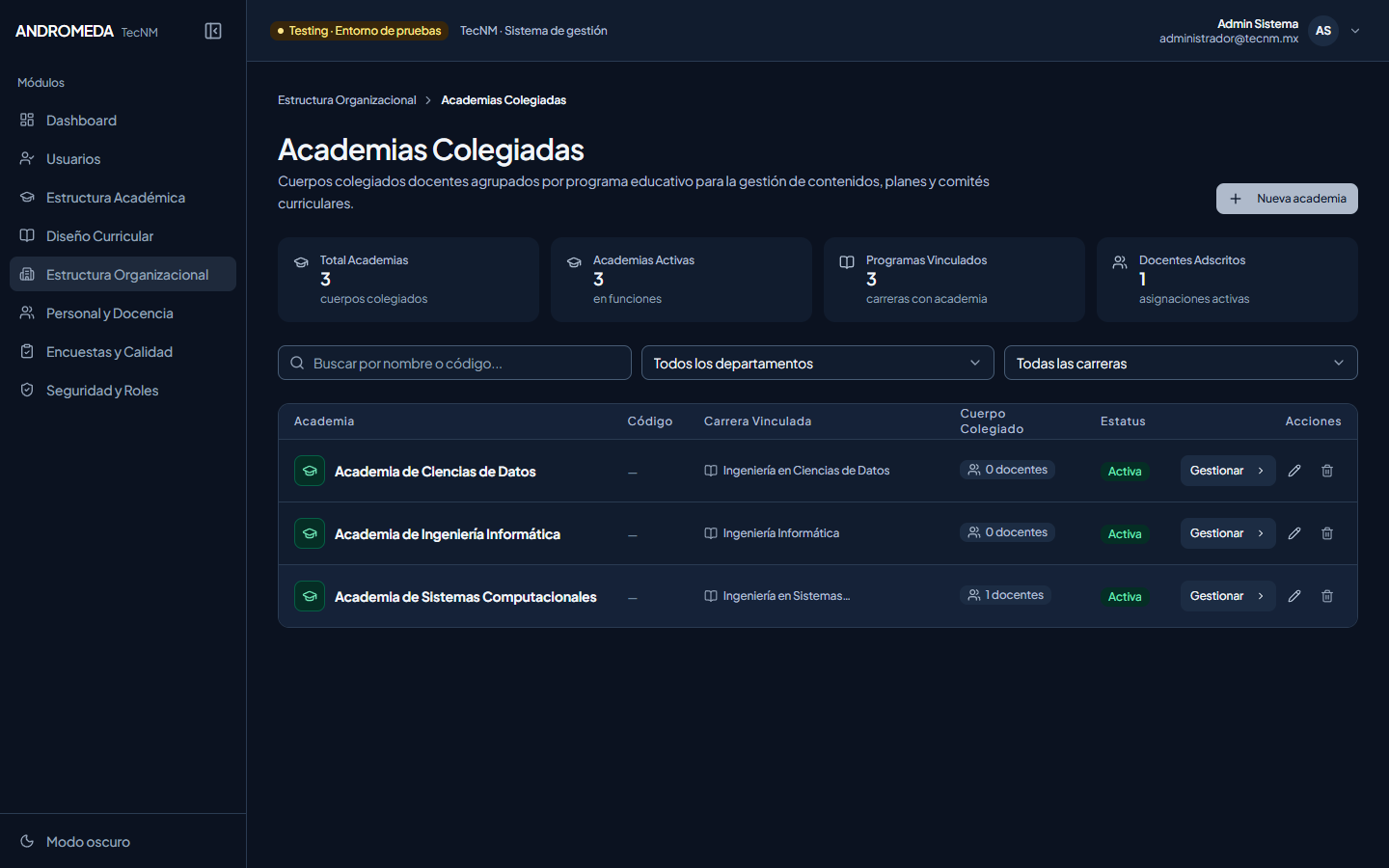The height and width of the screenshot is (868, 1389).
Task: Open Usuarios module
Action: (x=123, y=159)
